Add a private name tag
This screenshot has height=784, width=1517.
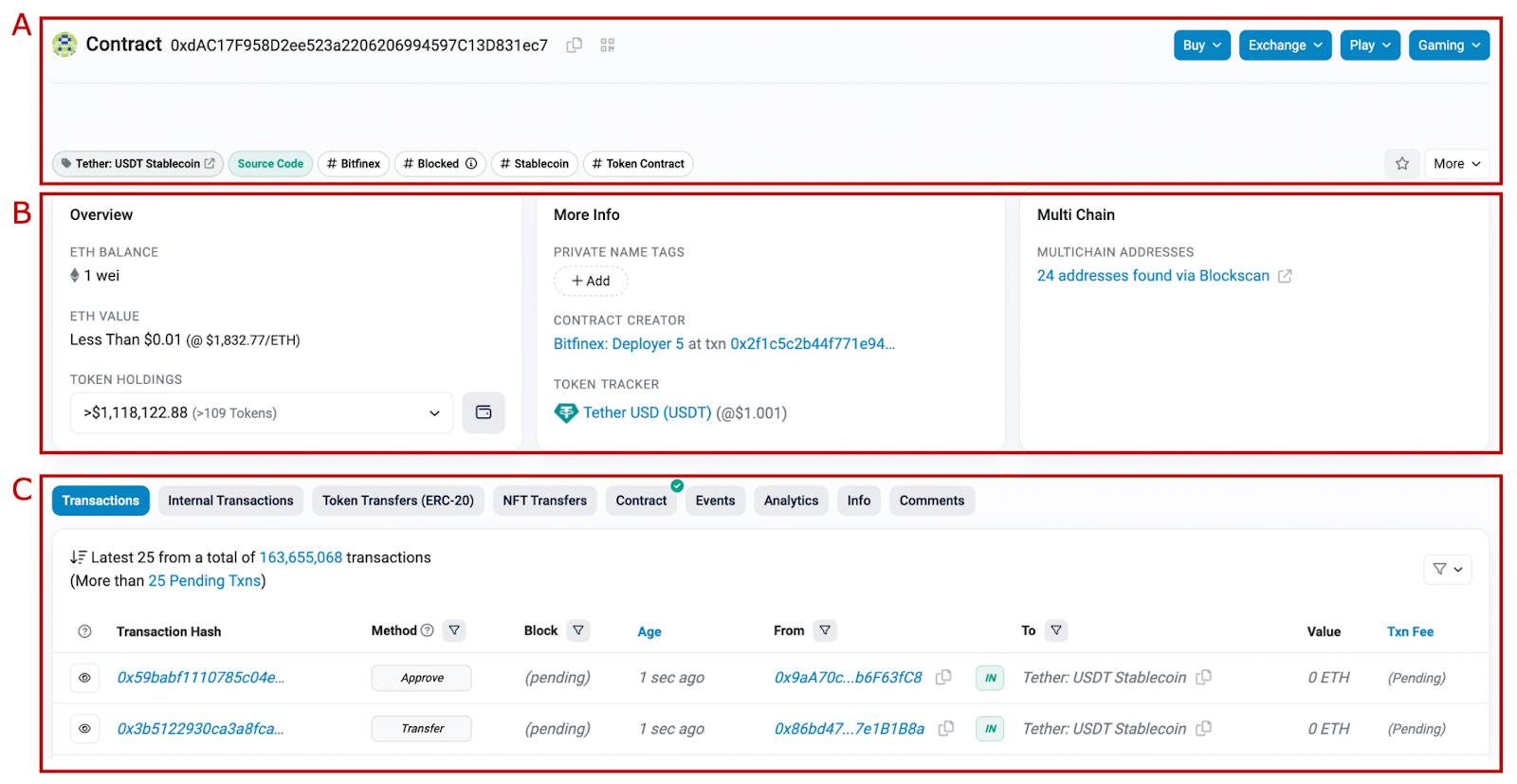coord(591,282)
